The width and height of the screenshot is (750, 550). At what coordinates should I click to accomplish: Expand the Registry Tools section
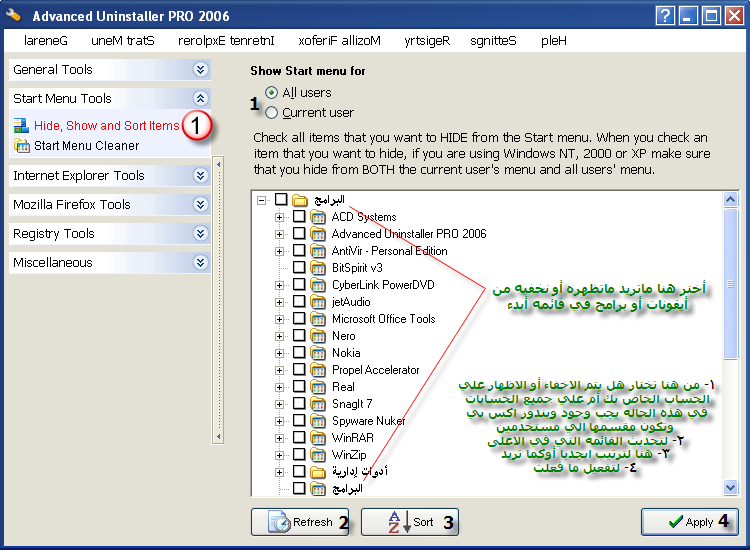(200, 233)
